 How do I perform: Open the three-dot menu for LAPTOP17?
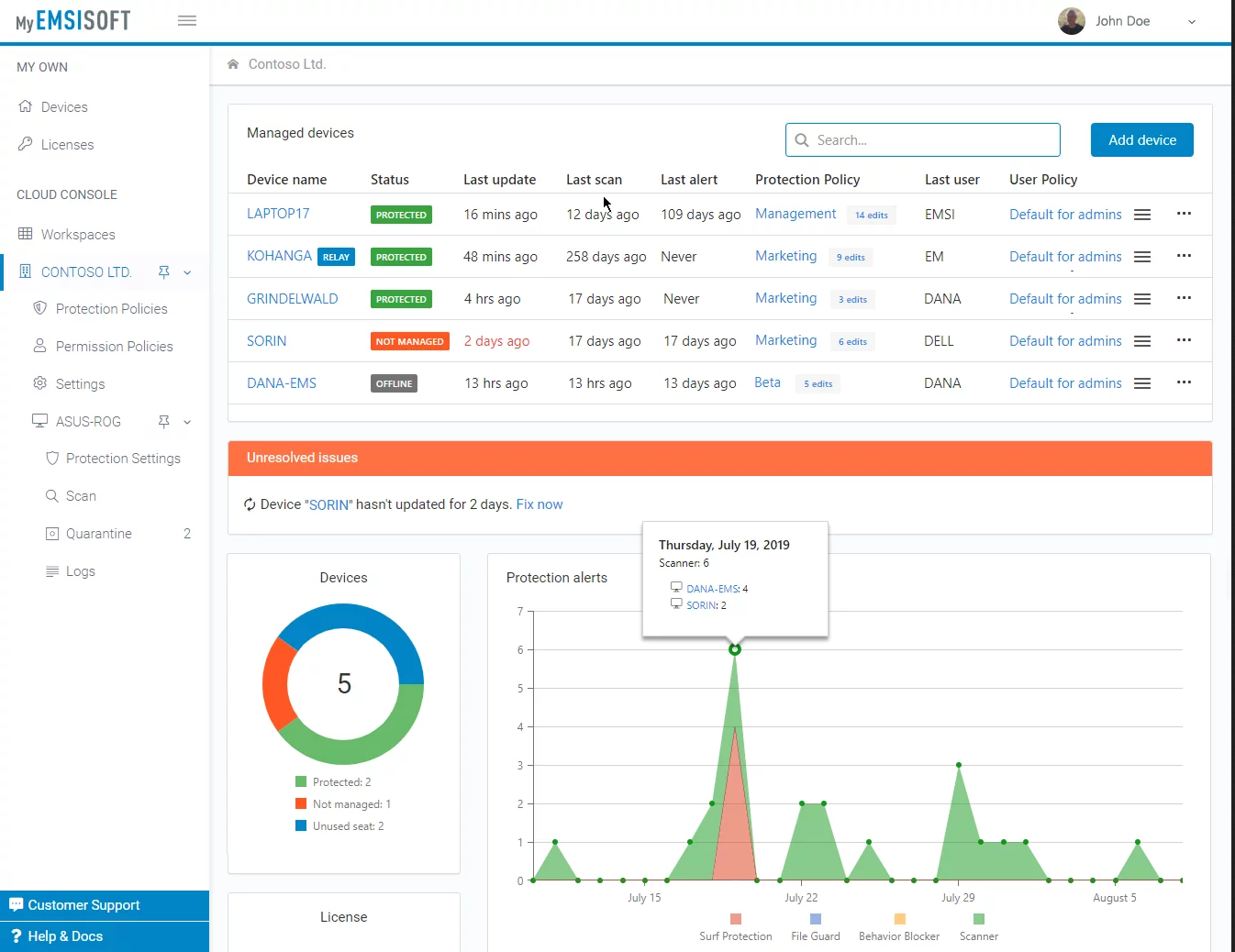pos(1184,214)
